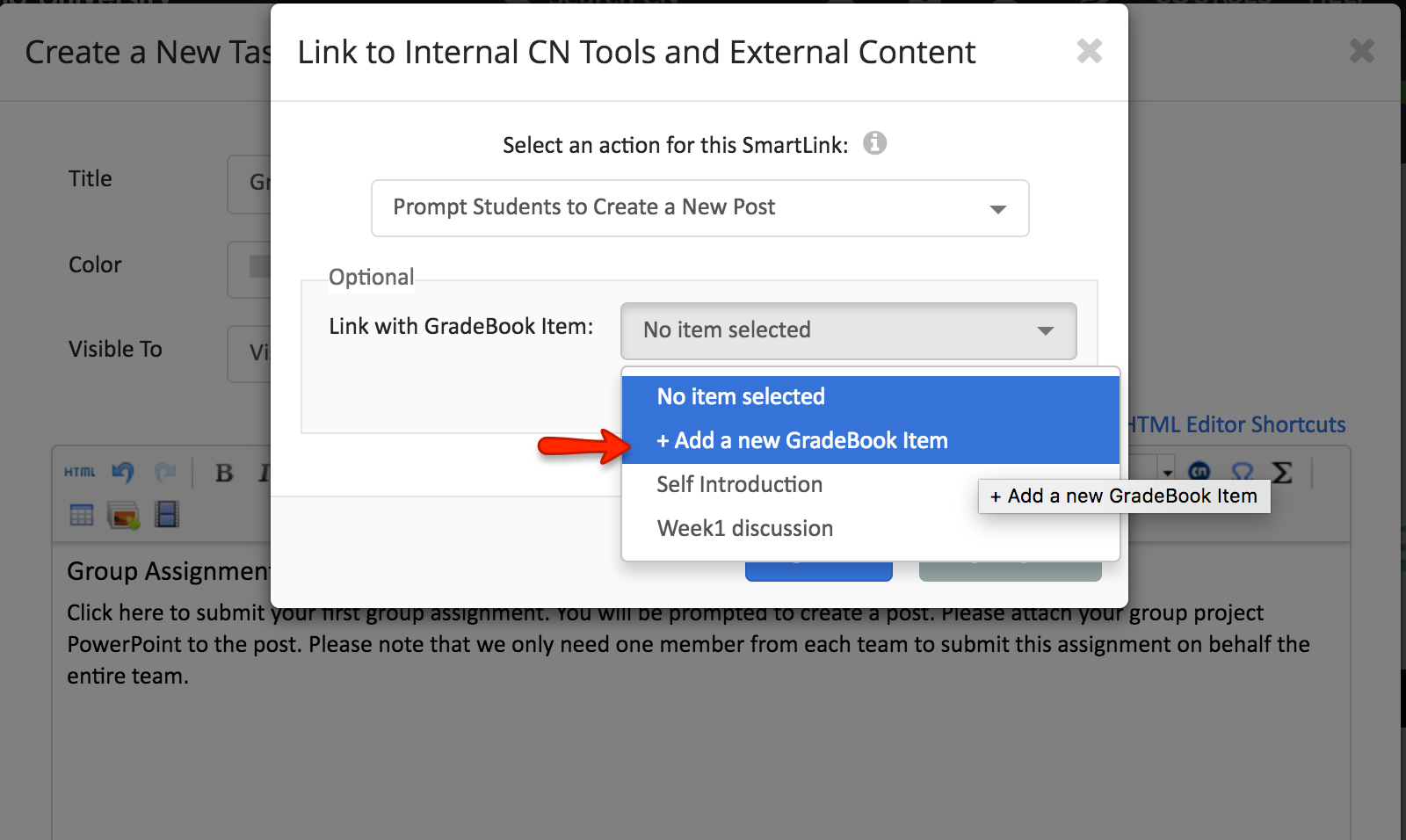Viewport: 1406px width, 840px height.
Task: Toggle bold text formatting
Action: (224, 473)
